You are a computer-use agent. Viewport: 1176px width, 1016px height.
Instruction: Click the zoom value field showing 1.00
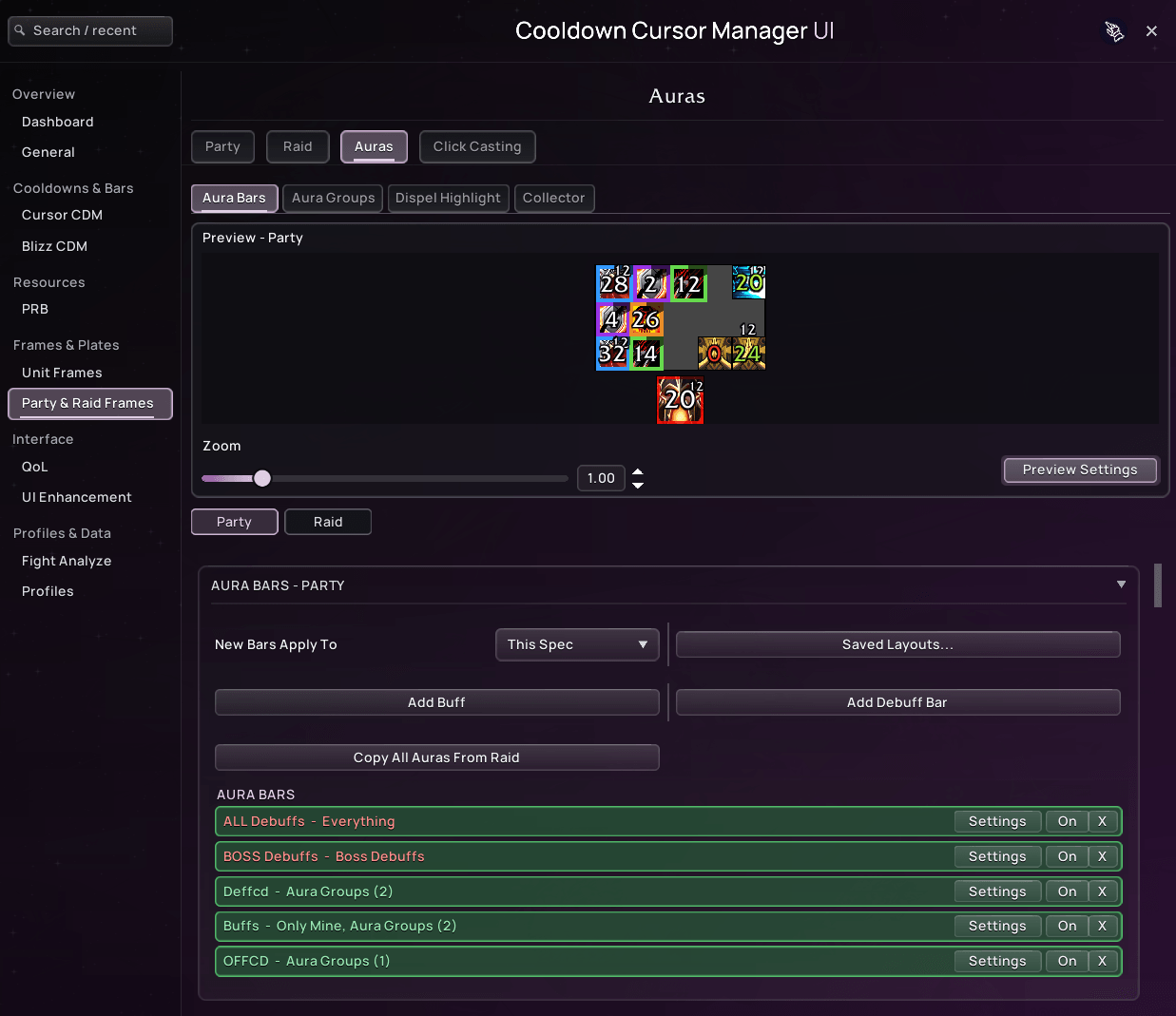(601, 478)
